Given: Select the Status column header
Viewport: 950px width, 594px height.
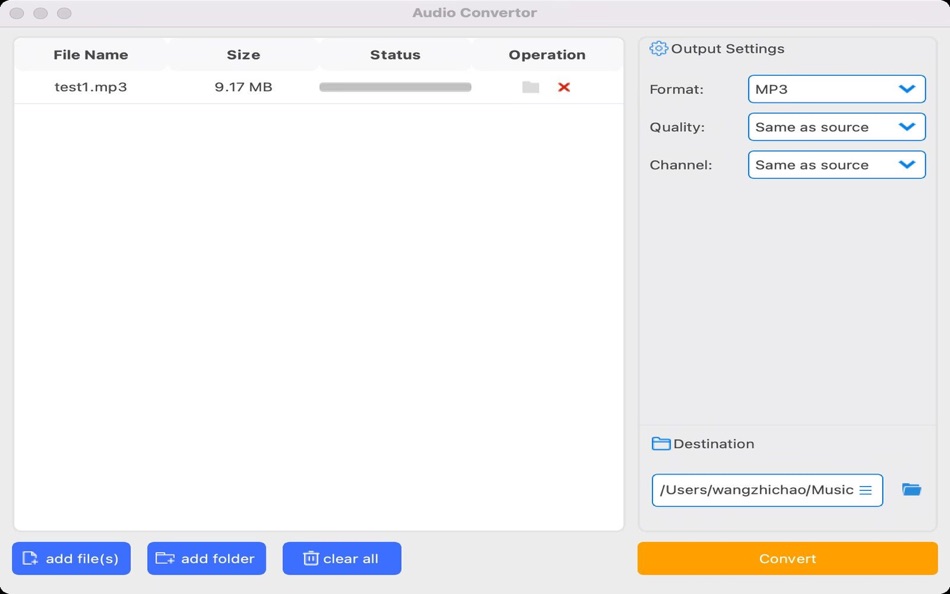Looking at the screenshot, I should pos(397,55).
